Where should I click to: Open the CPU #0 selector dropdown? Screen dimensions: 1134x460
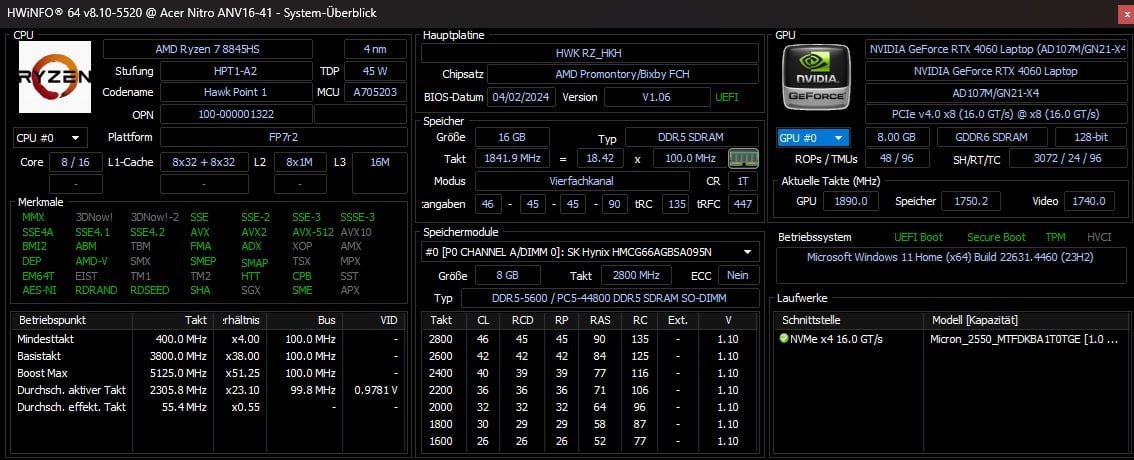[50, 137]
